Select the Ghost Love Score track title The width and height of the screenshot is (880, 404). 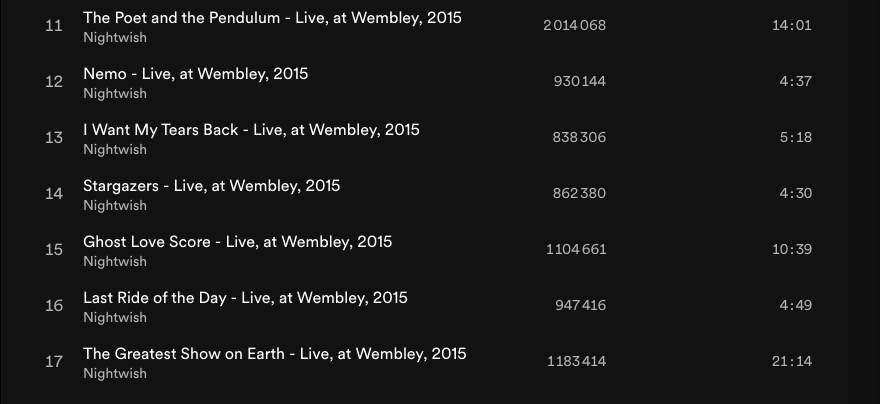237,242
